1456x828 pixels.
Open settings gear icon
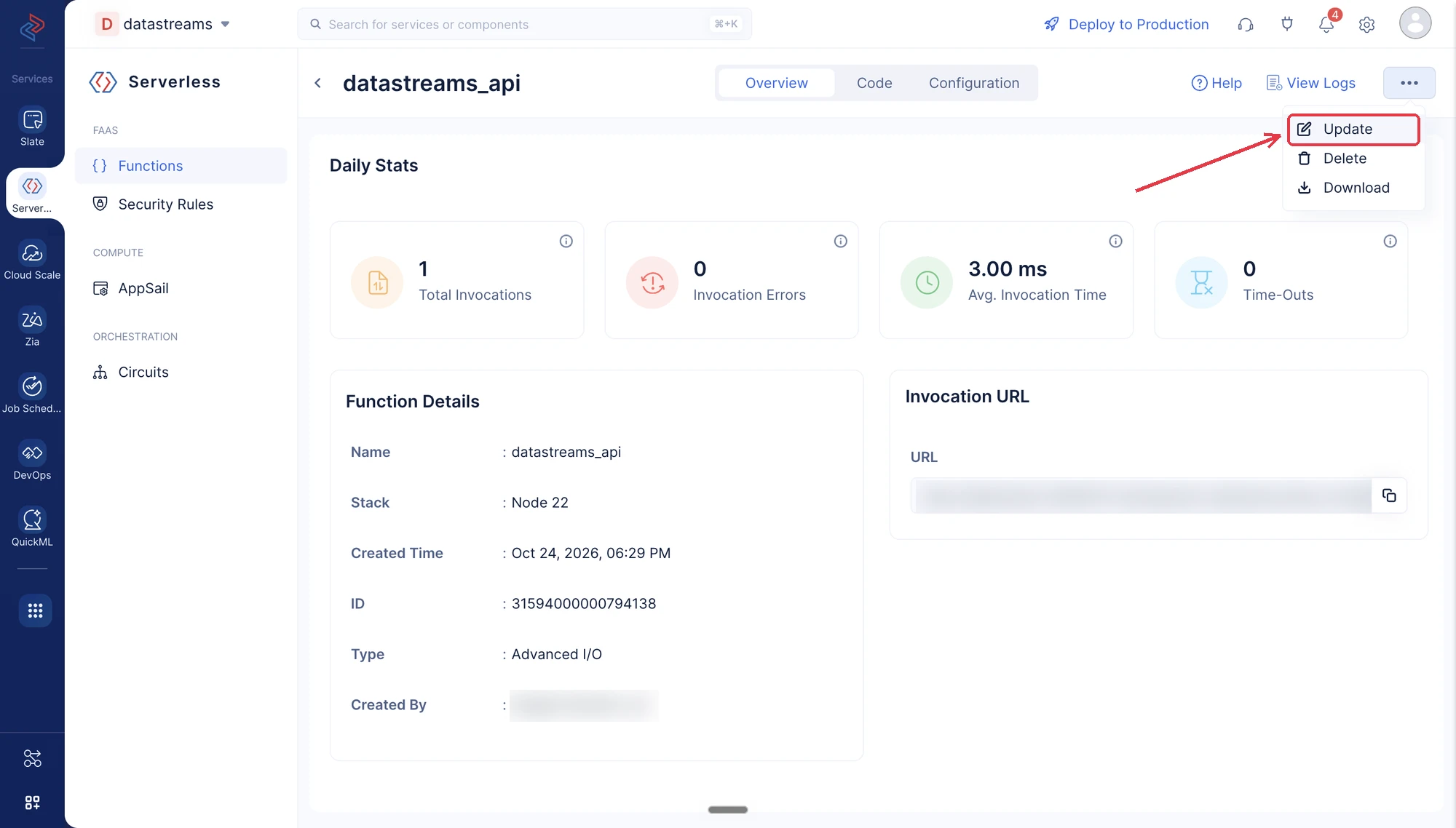1366,25
